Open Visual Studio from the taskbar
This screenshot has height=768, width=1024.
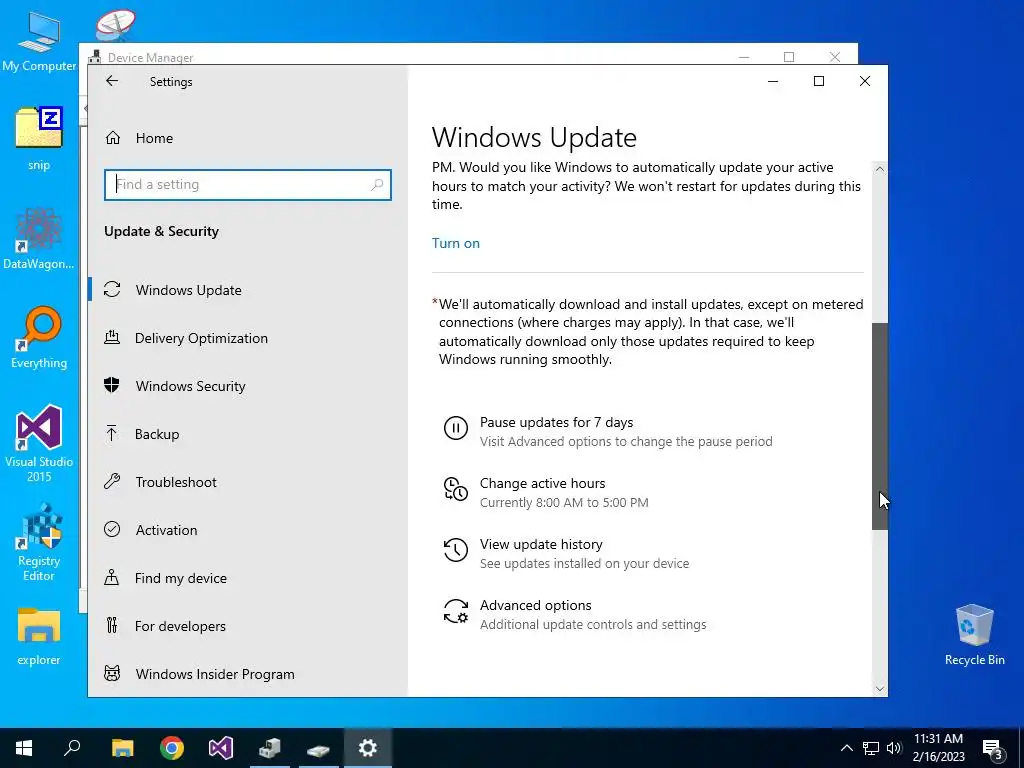[221, 748]
